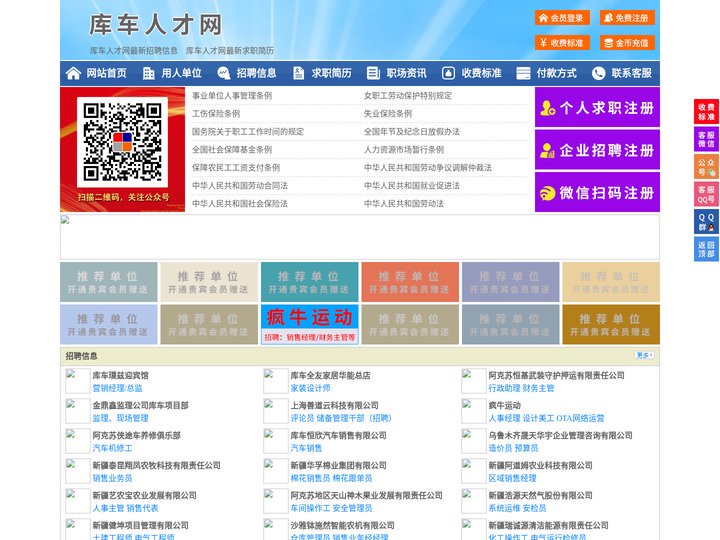Open the 女职工劳动保护特别规定 link
This screenshot has height=540, width=720.
pyautogui.click(x=408, y=96)
